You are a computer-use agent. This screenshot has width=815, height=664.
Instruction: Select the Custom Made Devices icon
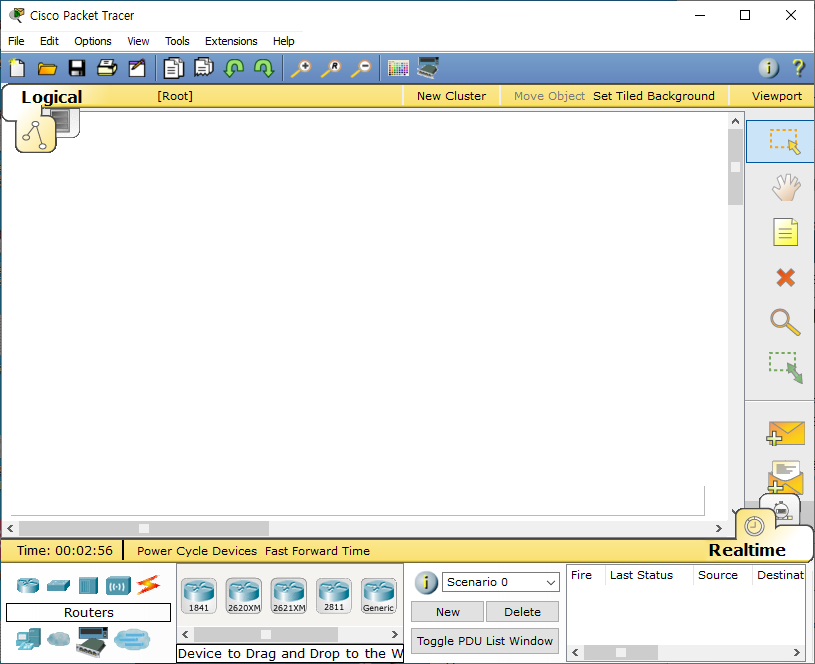pyautogui.click(x=92, y=641)
